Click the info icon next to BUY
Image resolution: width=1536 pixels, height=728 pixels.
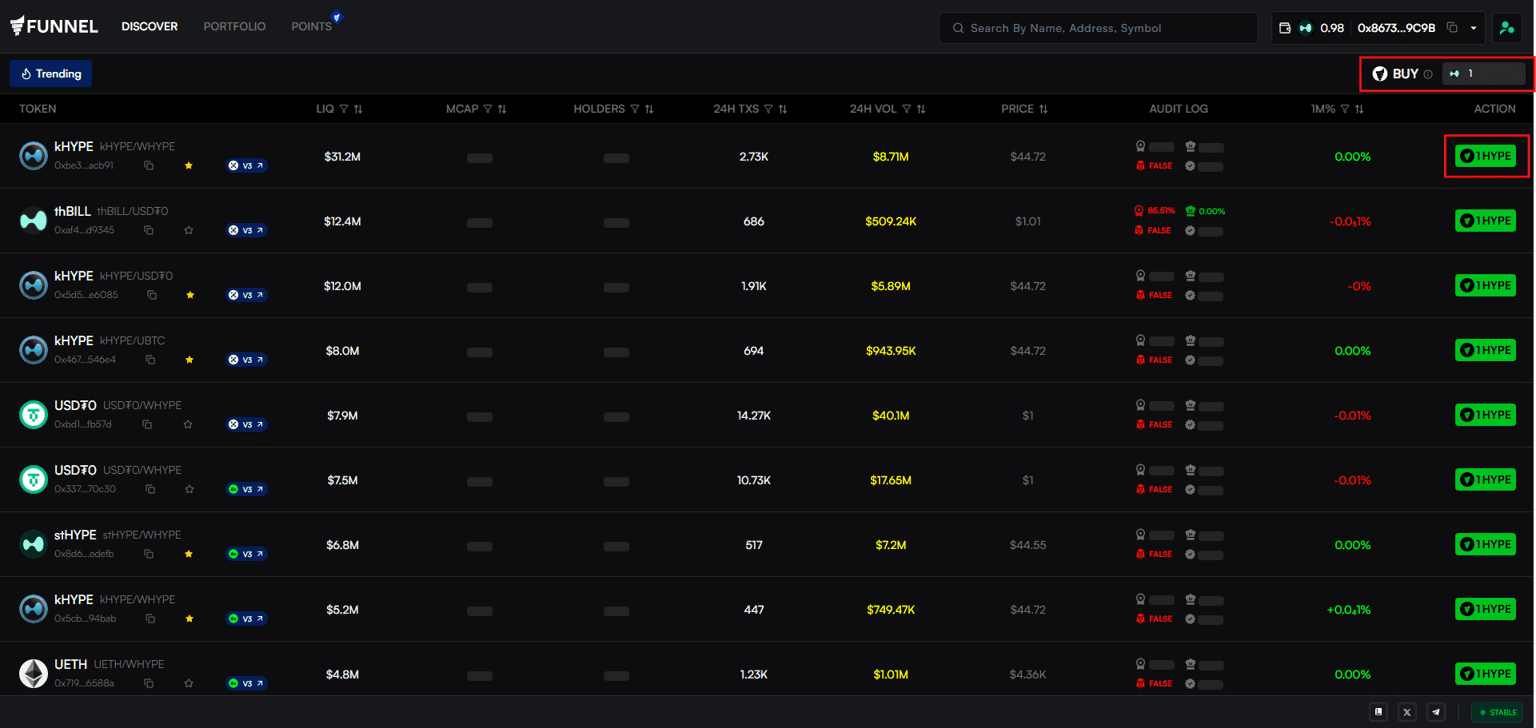[x=1428, y=74]
